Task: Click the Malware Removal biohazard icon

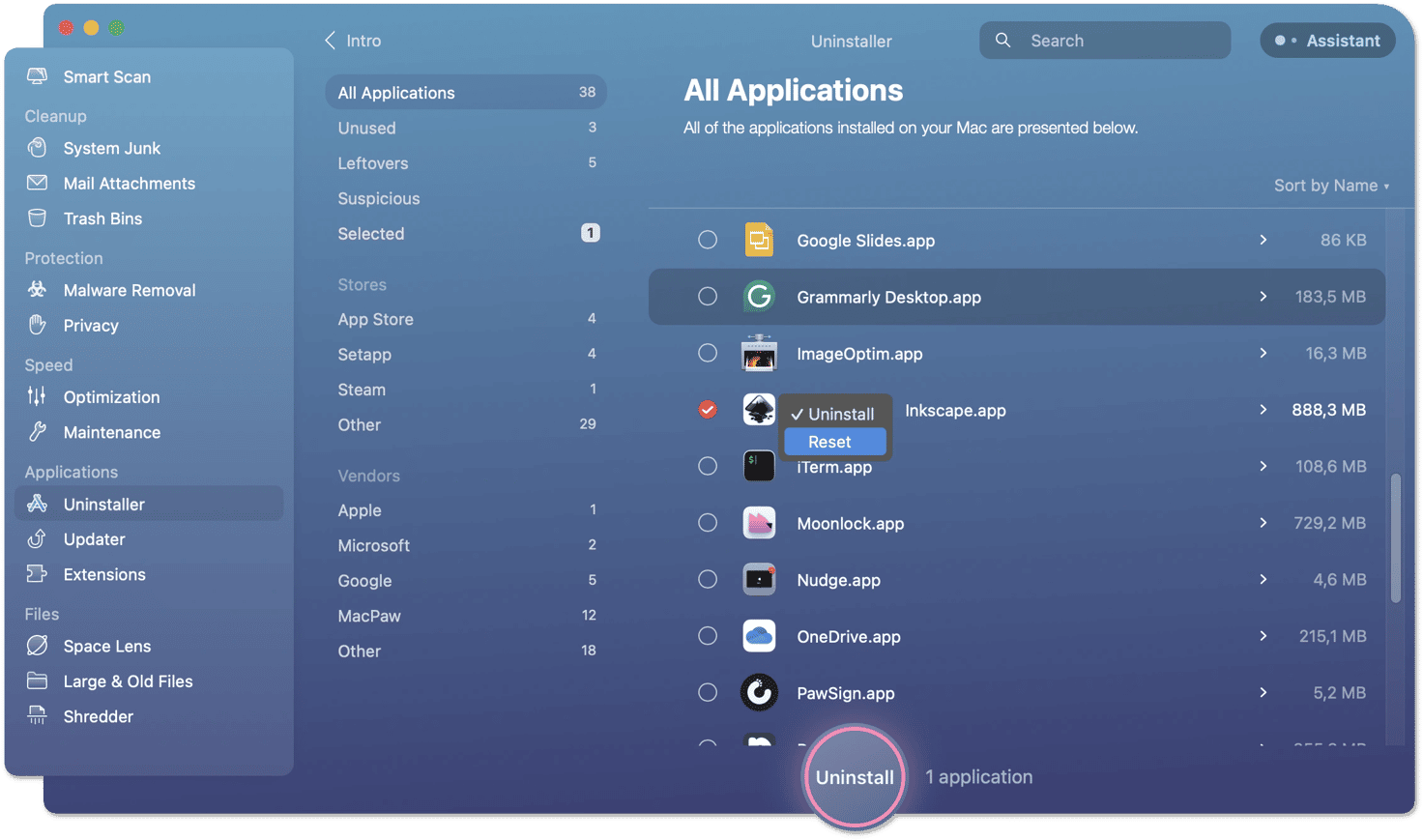Action: [37, 290]
